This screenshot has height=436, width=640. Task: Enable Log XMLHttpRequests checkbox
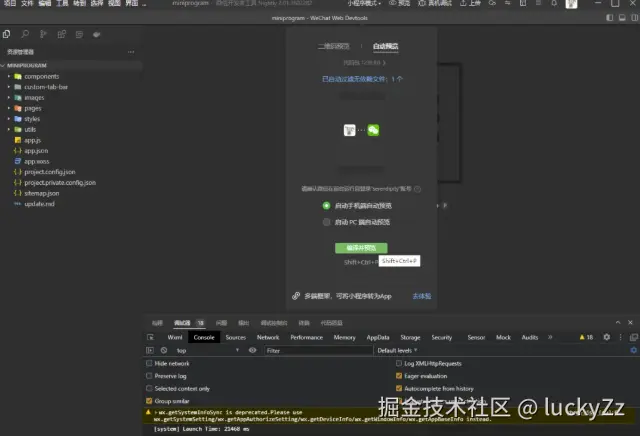pyautogui.click(x=399, y=363)
